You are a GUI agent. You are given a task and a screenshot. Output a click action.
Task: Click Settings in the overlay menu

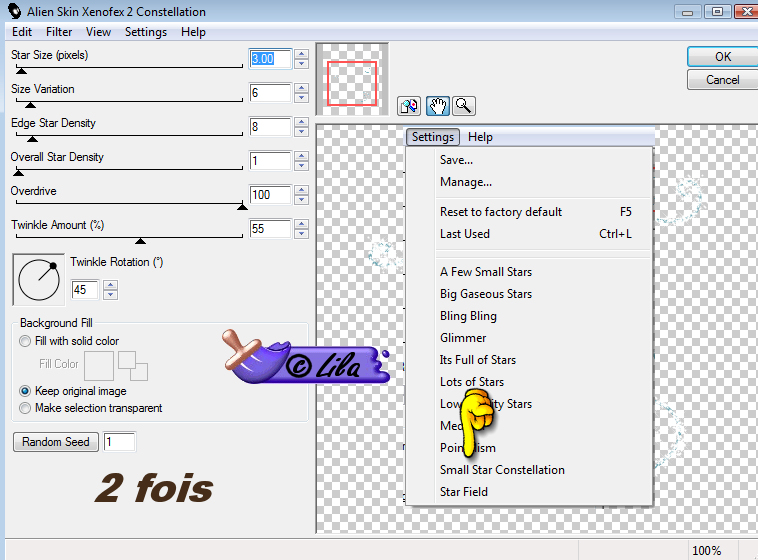pyautogui.click(x=433, y=137)
